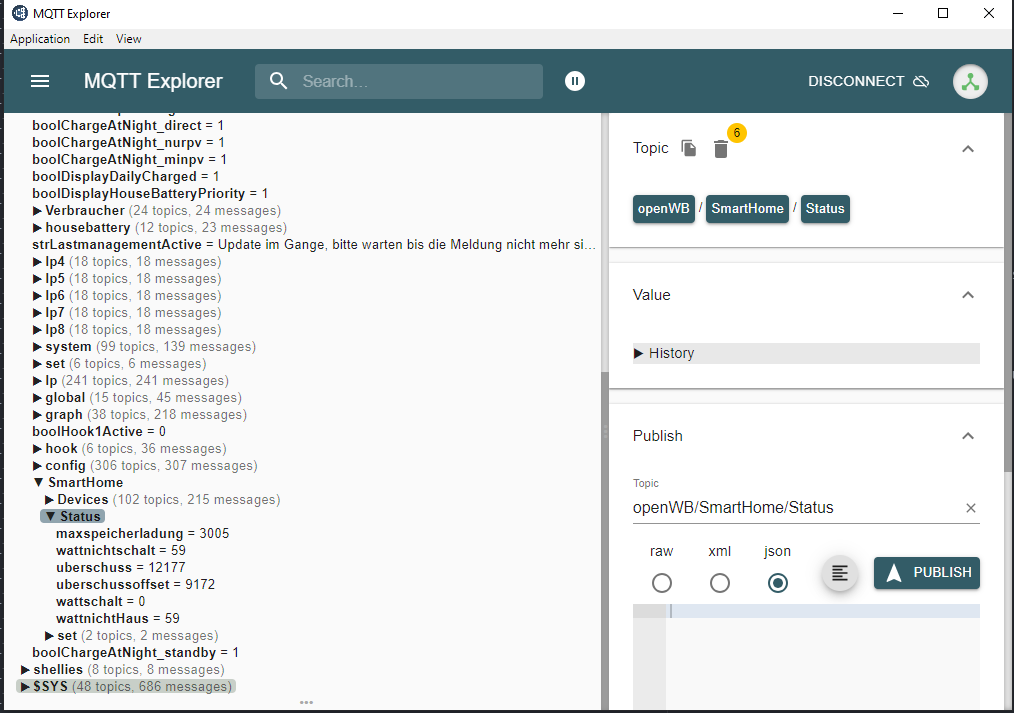Click into the JSON payload editor
The image size is (1014, 713).
tap(823, 656)
